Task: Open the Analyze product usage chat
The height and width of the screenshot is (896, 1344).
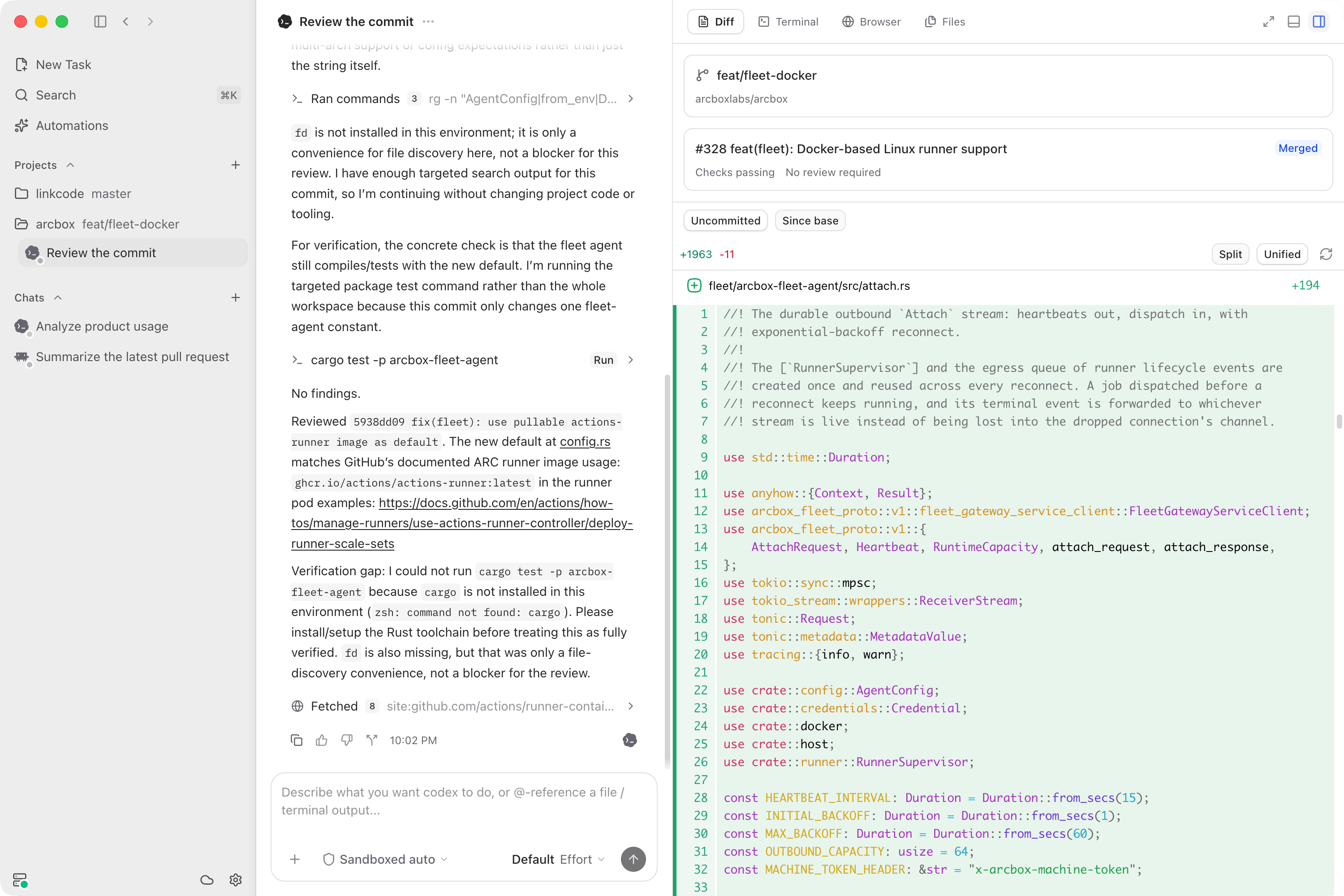Action: [127, 326]
